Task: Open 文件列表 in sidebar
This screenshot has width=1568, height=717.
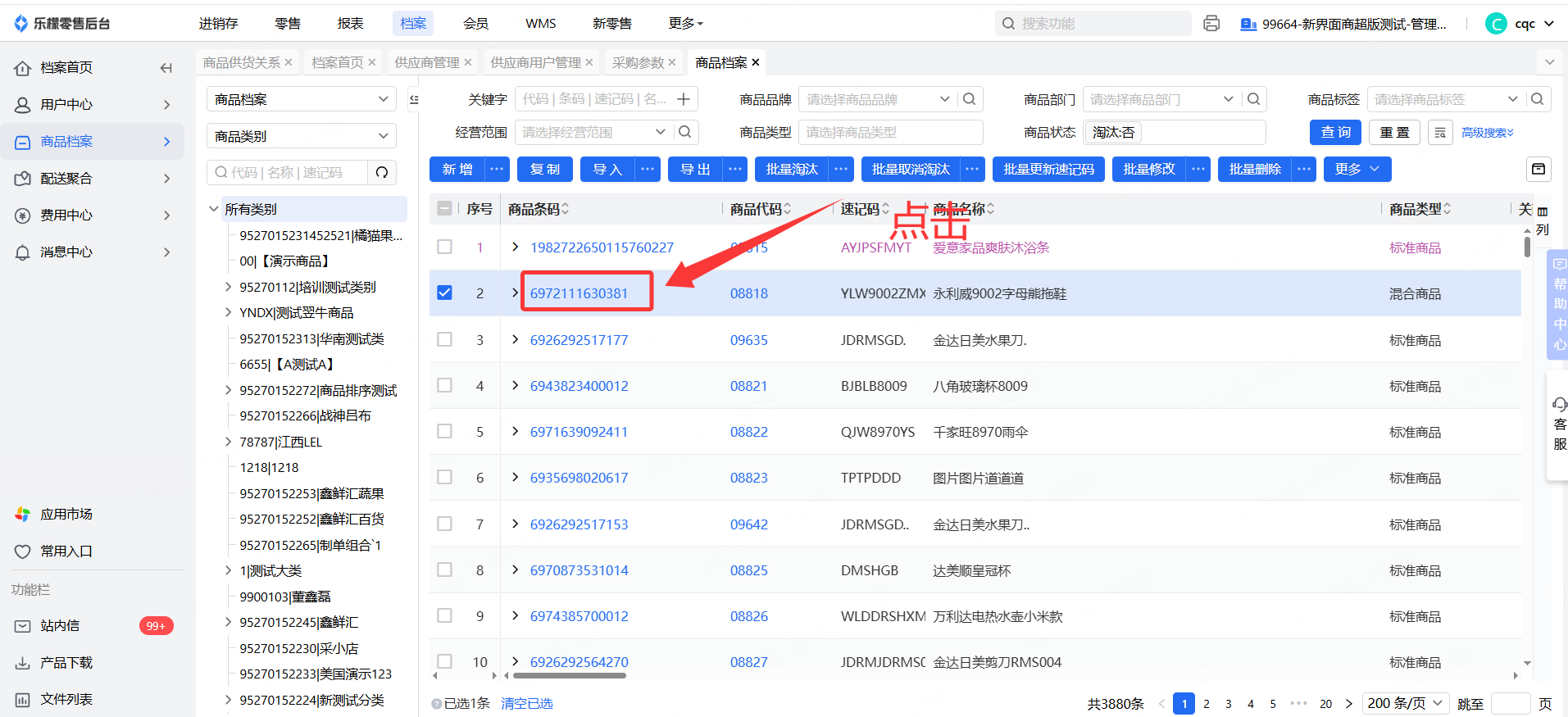Action: pyautogui.click(x=66, y=699)
